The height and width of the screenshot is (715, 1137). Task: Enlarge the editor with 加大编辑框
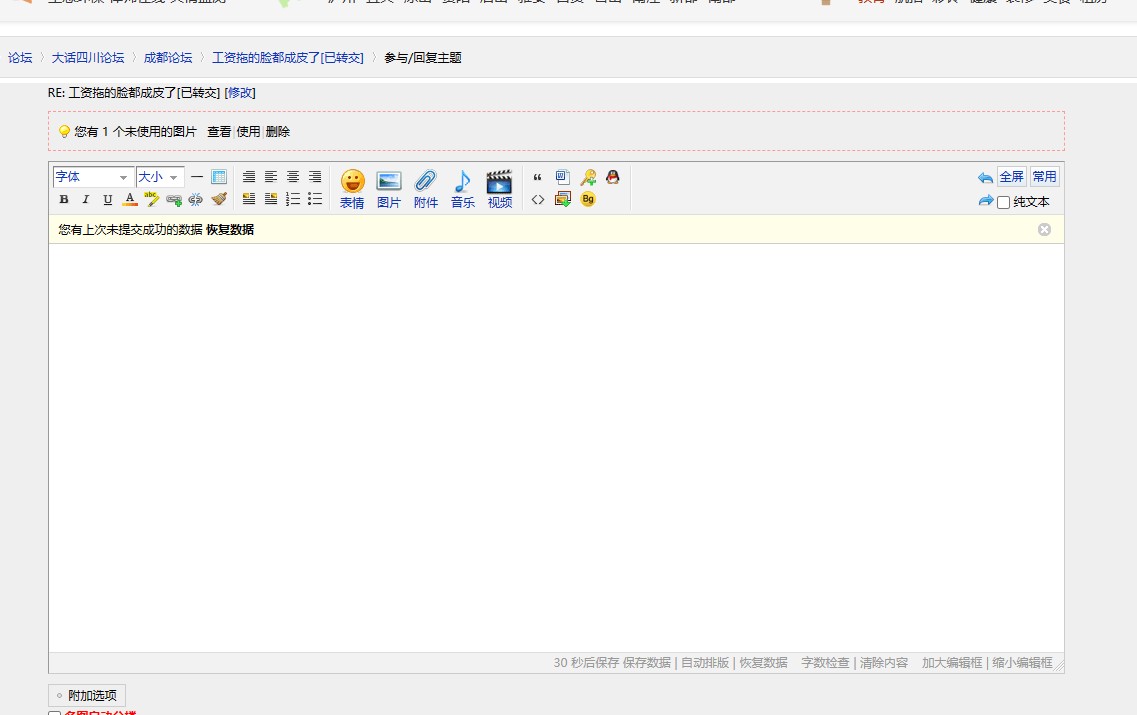[x=952, y=663]
